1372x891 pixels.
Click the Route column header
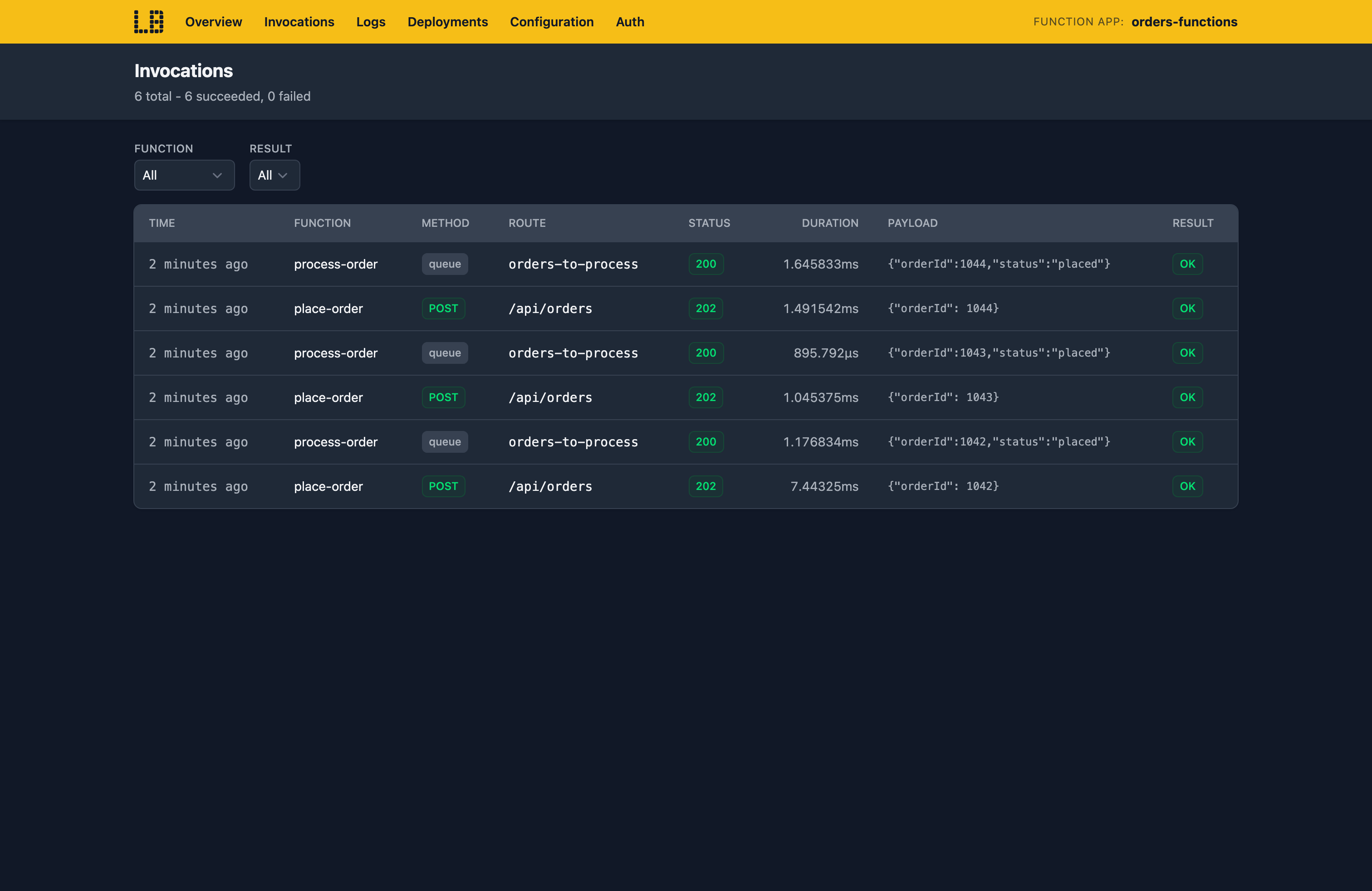[527, 223]
